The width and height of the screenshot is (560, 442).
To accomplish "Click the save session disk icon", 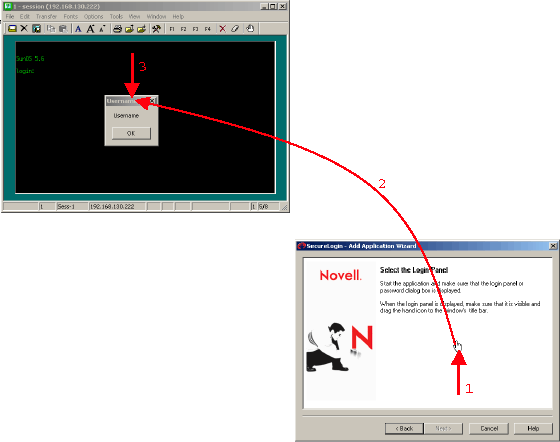I will [36, 29].
